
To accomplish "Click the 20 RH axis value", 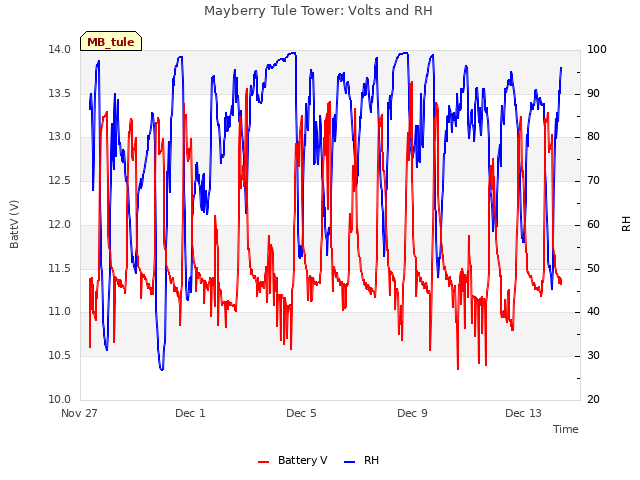I will pyautogui.click(x=593, y=400).
